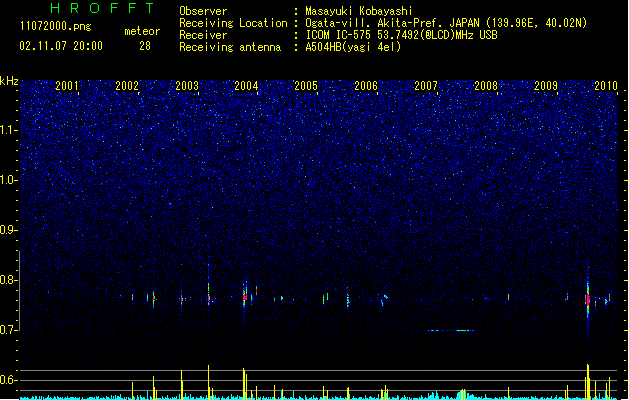Click the date stamp 02.11.07 20:00
Image resolution: width=629 pixels, height=400 pixels.
(61, 46)
